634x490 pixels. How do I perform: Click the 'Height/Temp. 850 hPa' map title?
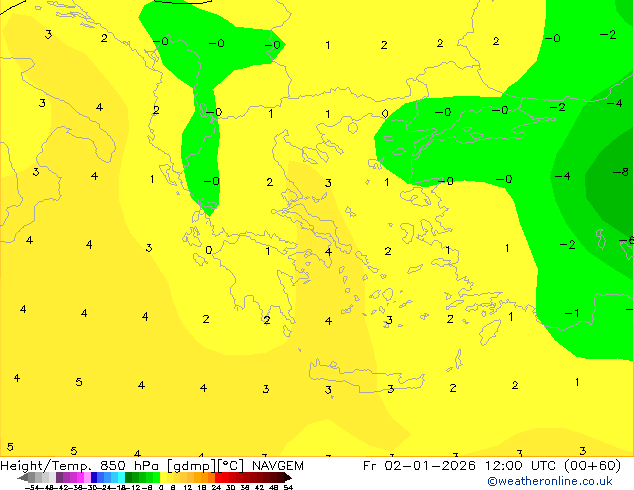click(x=79, y=466)
